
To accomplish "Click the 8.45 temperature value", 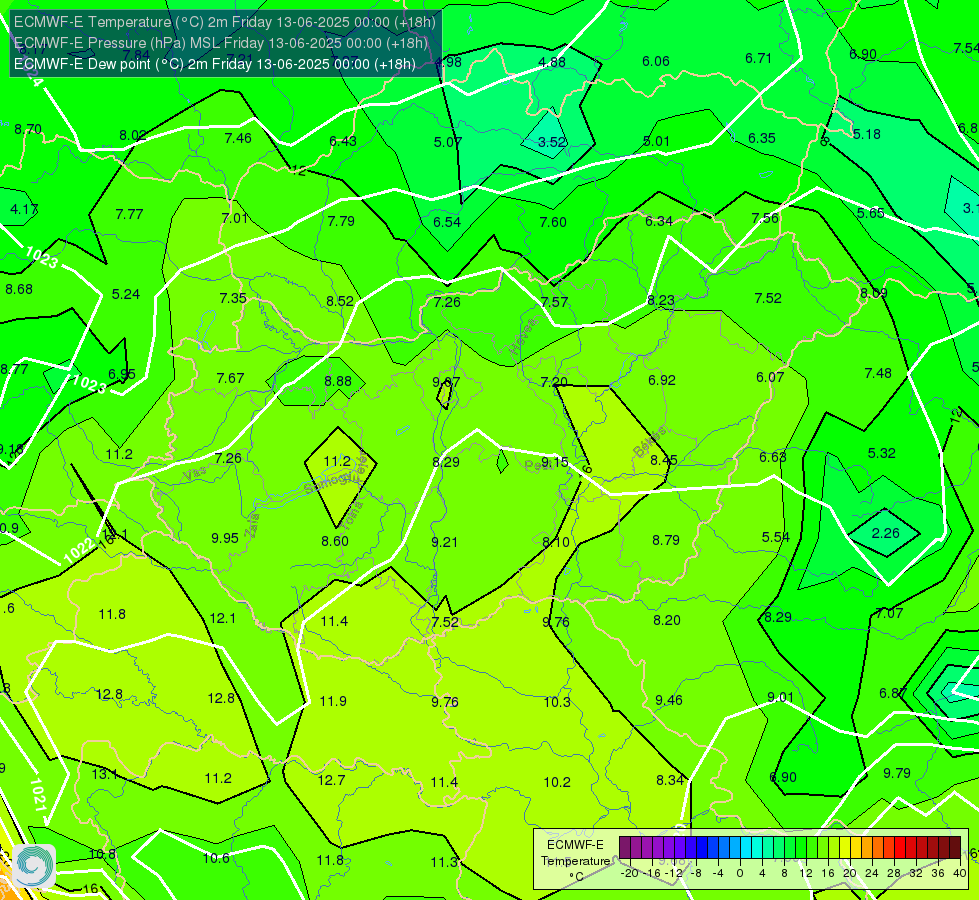I will (x=664, y=460).
